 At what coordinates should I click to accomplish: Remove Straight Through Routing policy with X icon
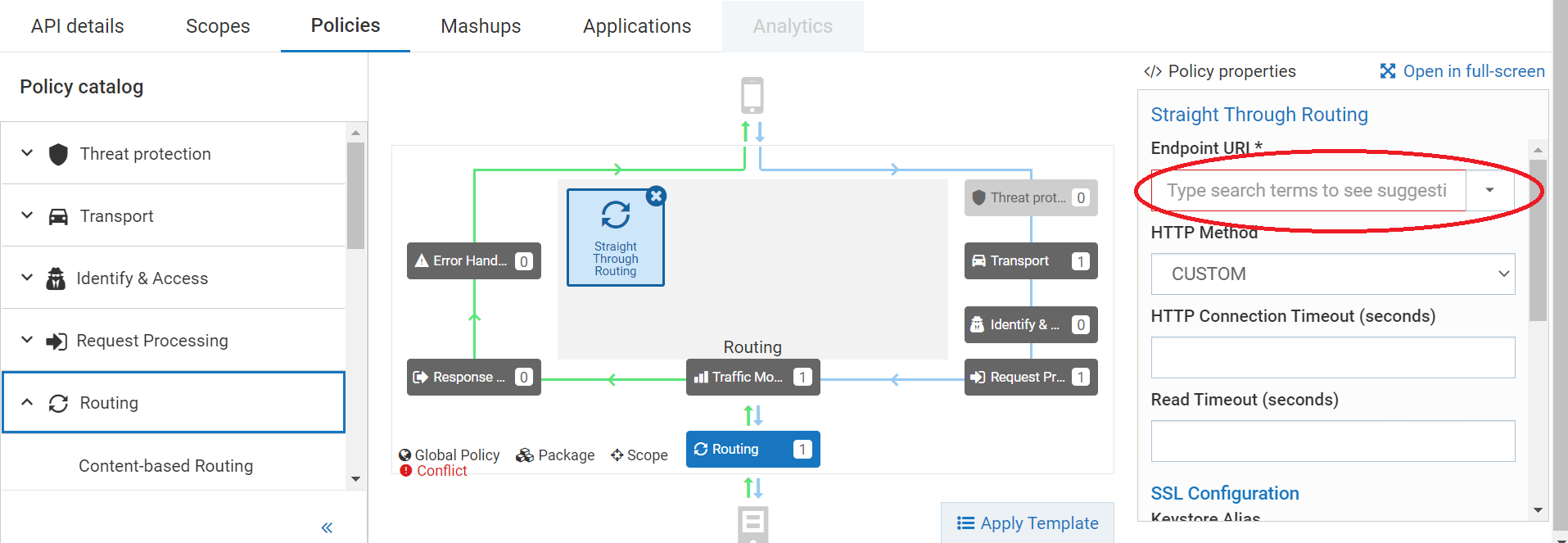pos(656,197)
